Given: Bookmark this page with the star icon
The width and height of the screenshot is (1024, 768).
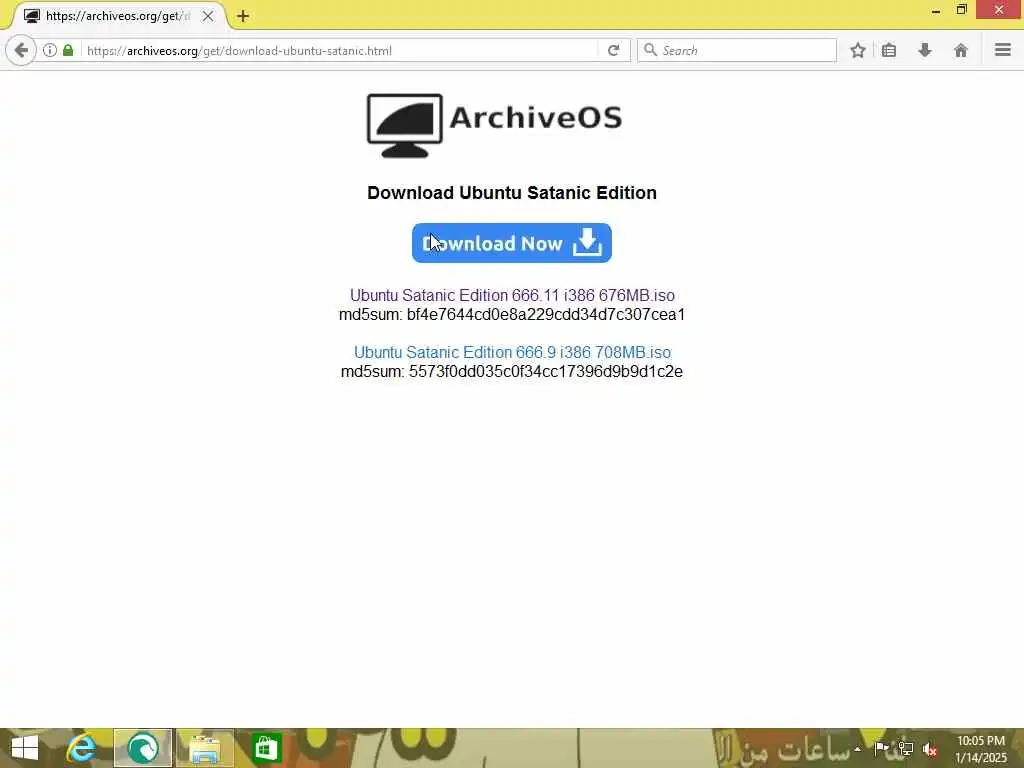Looking at the screenshot, I should coord(858,50).
